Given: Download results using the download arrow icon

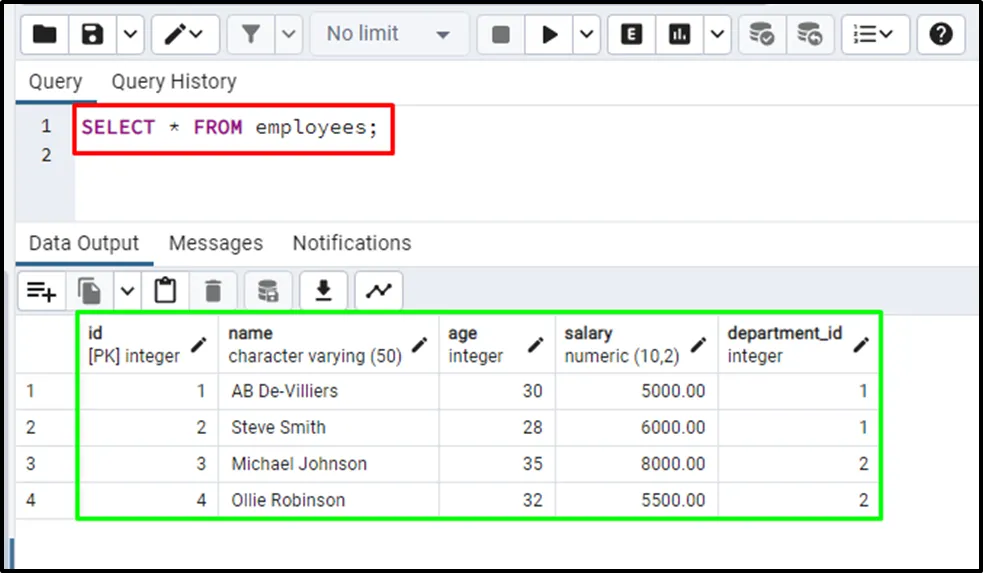Looking at the screenshot, I should 323,291.
